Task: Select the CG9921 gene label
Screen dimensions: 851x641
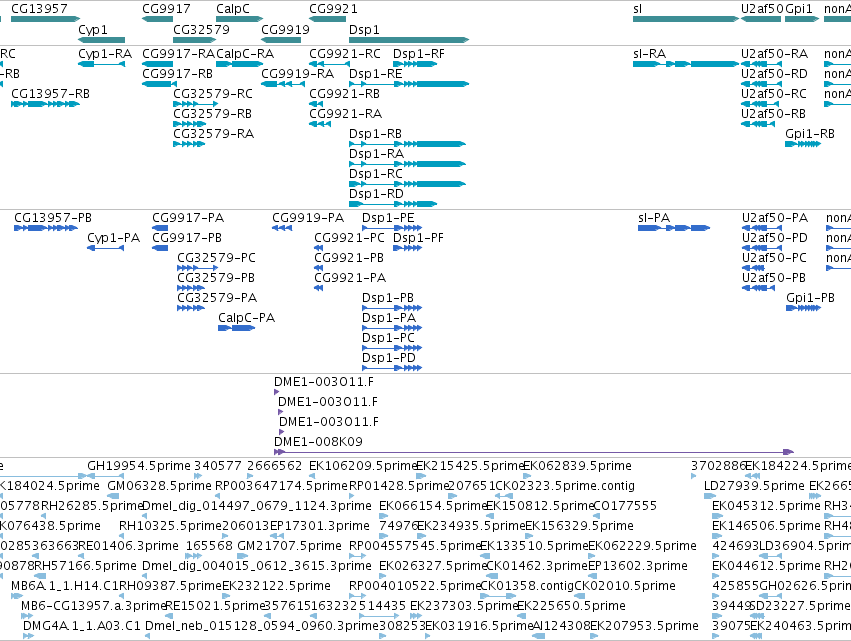Action: [x=333, y=9]
